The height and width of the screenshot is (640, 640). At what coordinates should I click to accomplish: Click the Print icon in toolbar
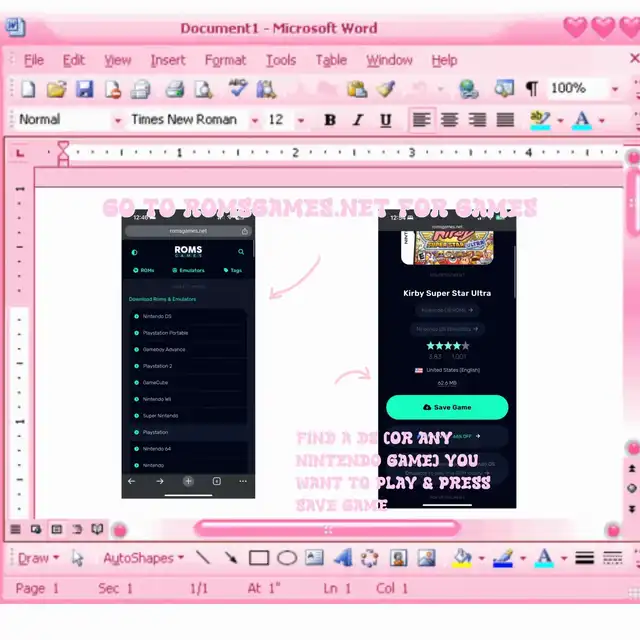click(175, 89)
